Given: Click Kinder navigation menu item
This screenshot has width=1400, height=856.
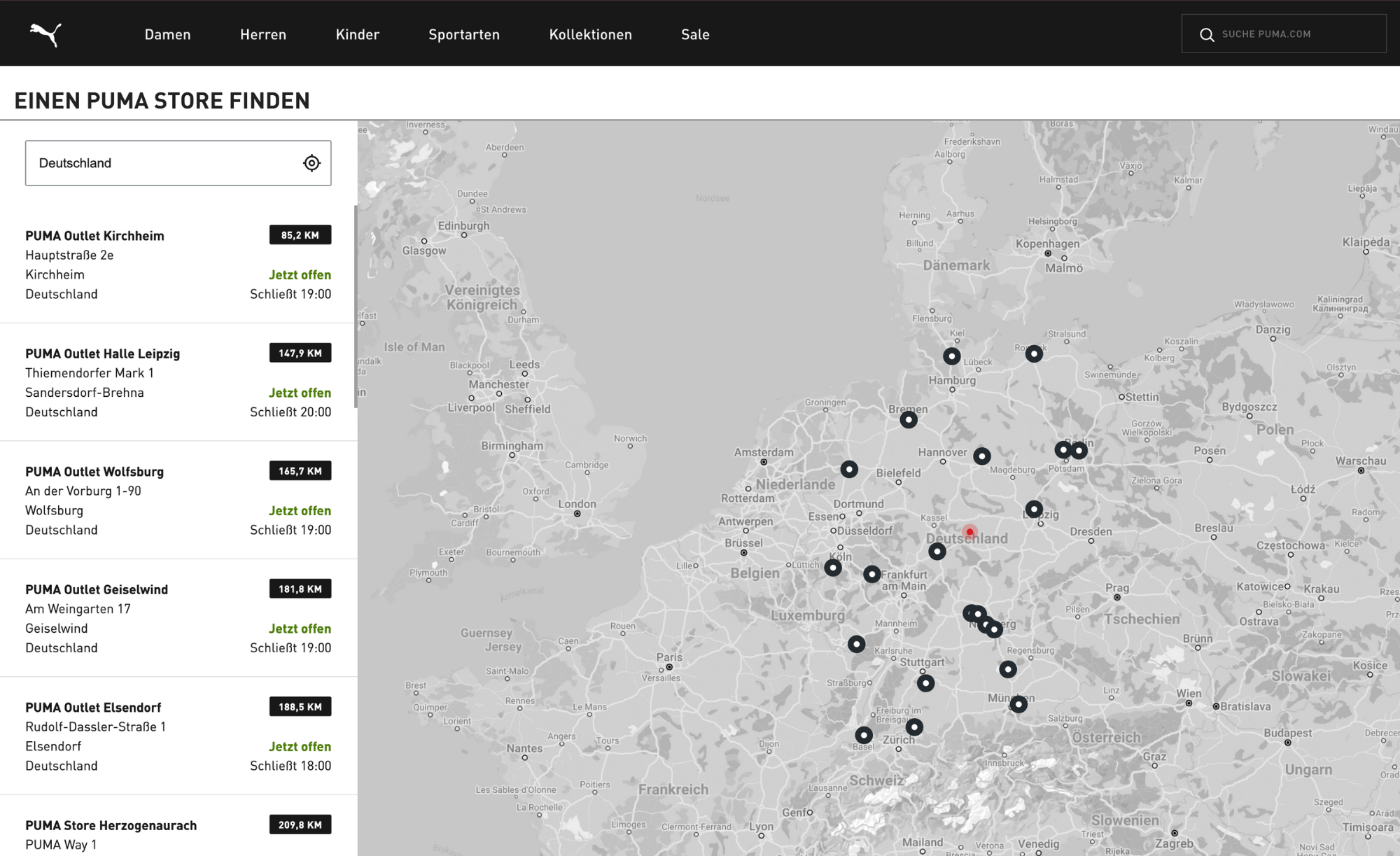Looking at the screenshot, I should click(x=357, y=33).
